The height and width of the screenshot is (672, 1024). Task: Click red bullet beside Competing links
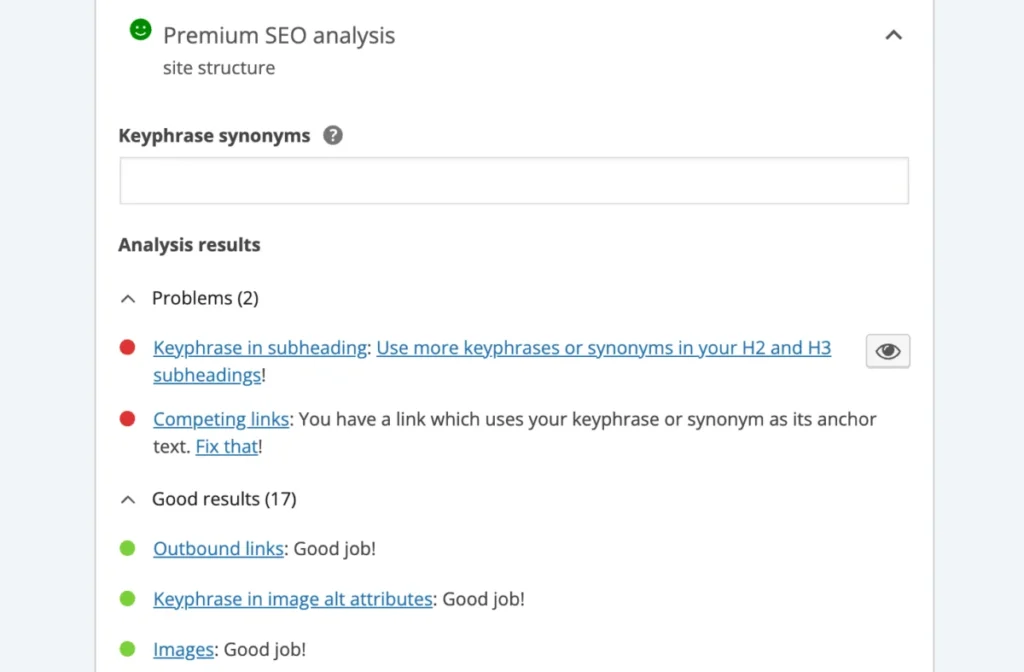(127, 419)
